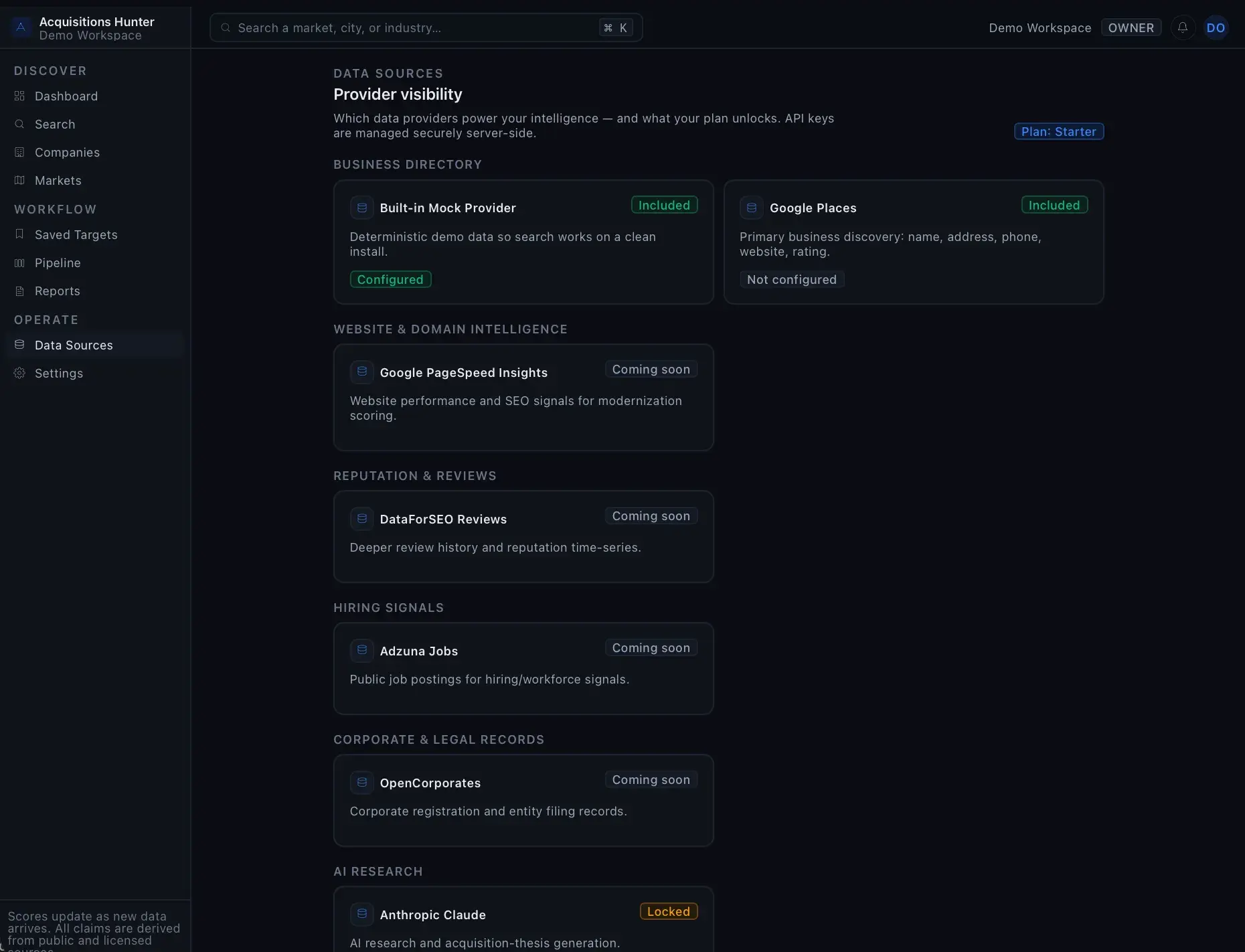Click the DataForSEO Reviews title
This screenshot has height=952, width=1245.
(x=443, y=519)
